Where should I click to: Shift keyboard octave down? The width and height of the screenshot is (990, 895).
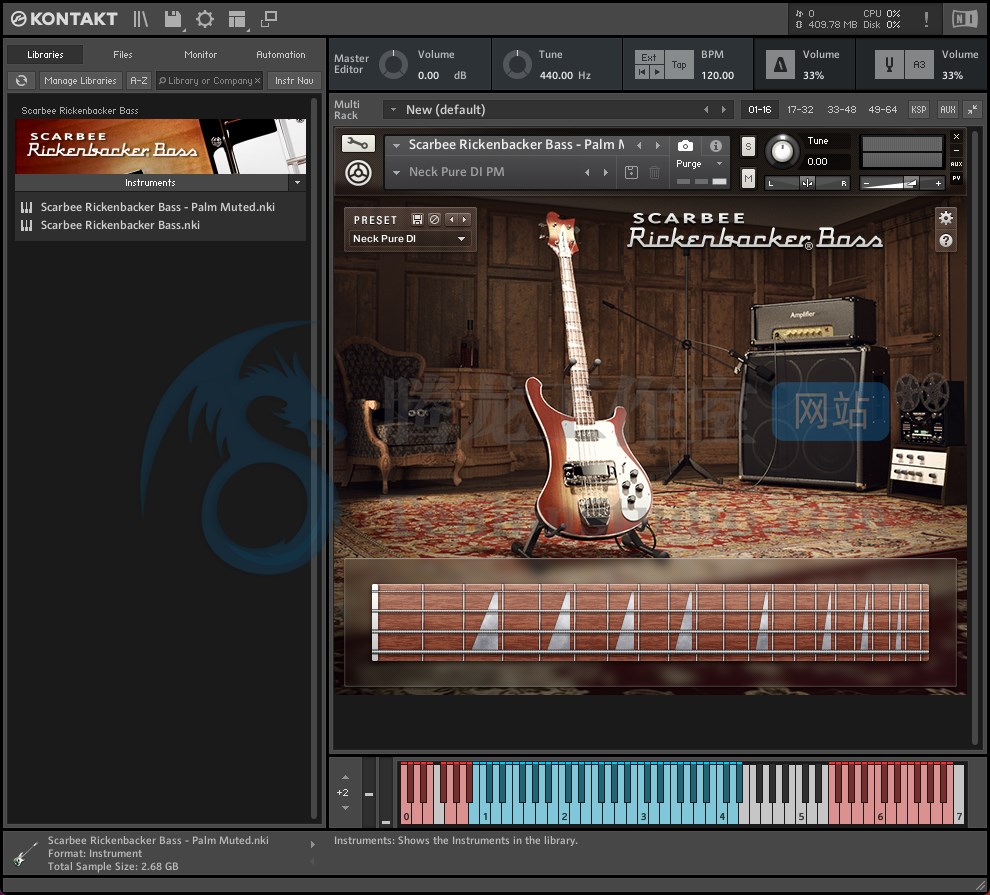click(345, 808)
